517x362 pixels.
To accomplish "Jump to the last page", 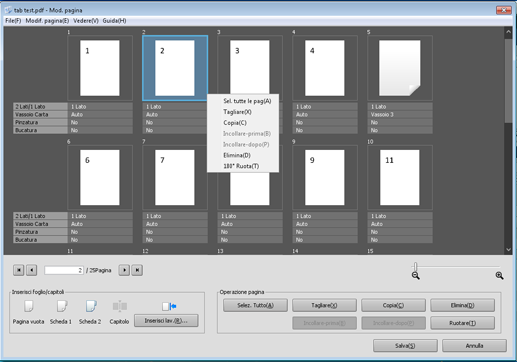I will coord(137,270).
